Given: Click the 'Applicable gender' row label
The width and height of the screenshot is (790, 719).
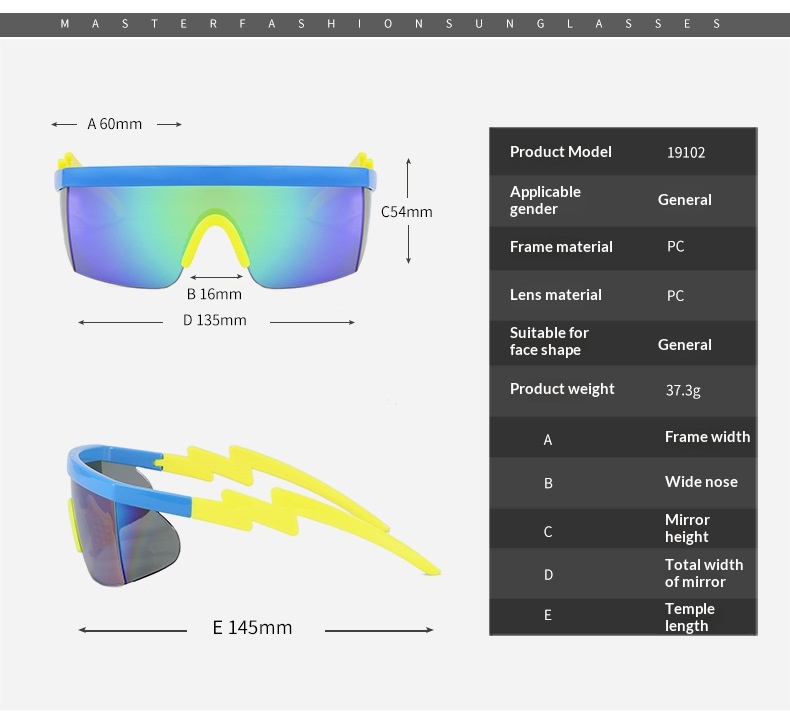Looking at the screenshot, I should (x=545, y=200).
